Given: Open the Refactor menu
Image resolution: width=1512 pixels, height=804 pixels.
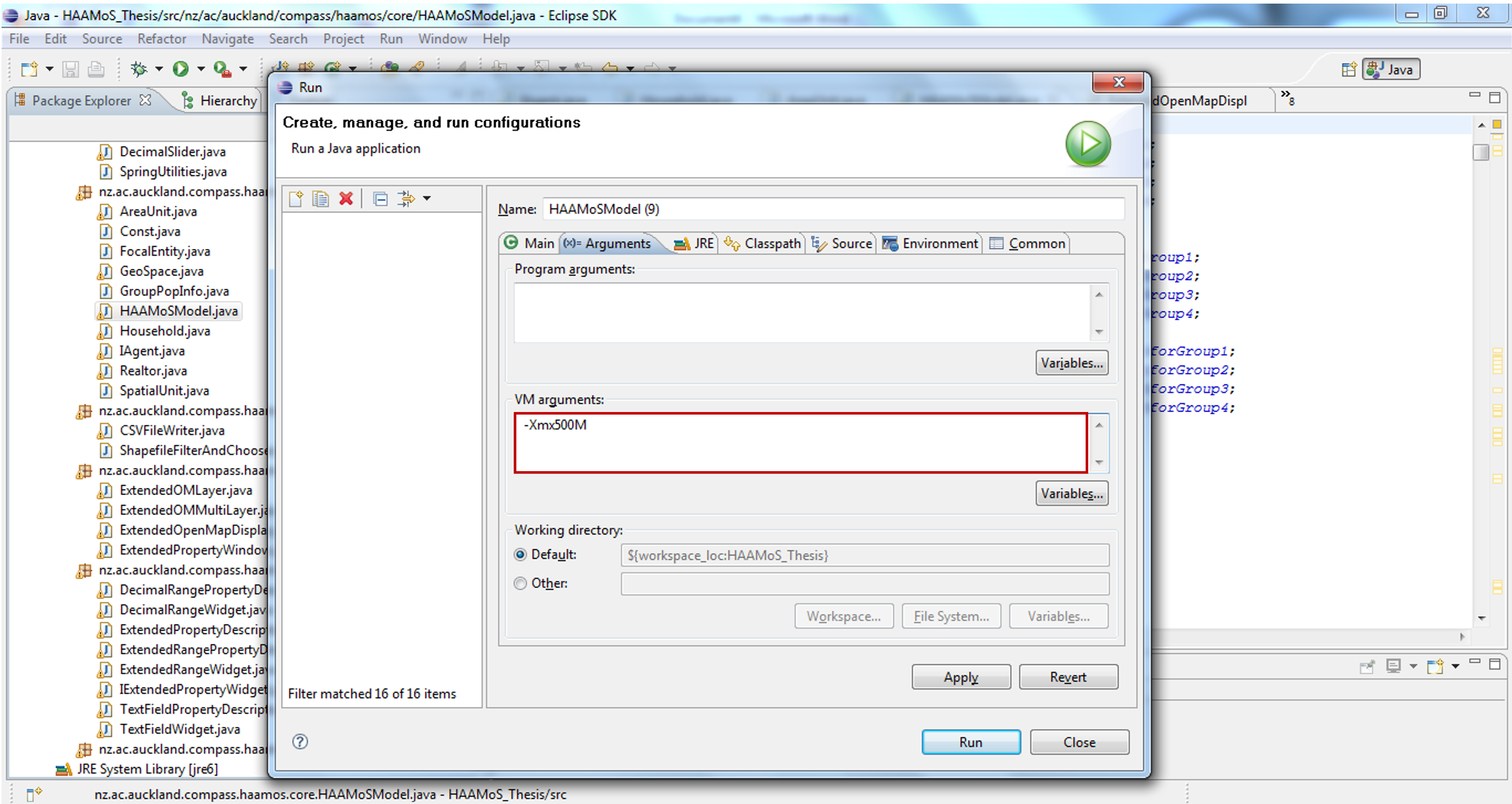Looking at the screenshot, I should [x=162, y=38].
